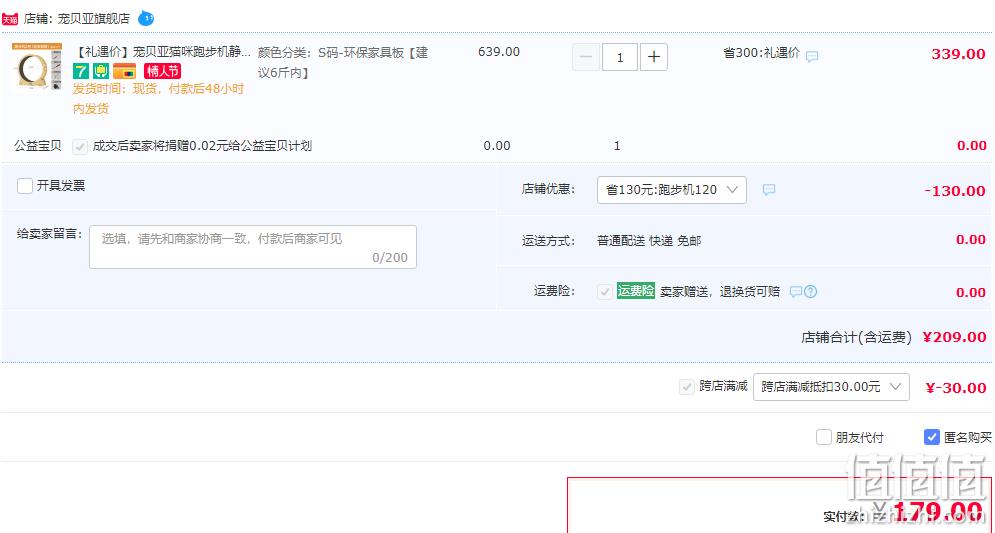Click the orange credit card payment badge
Screen dimensions: 995x533
tap(124, 71)
